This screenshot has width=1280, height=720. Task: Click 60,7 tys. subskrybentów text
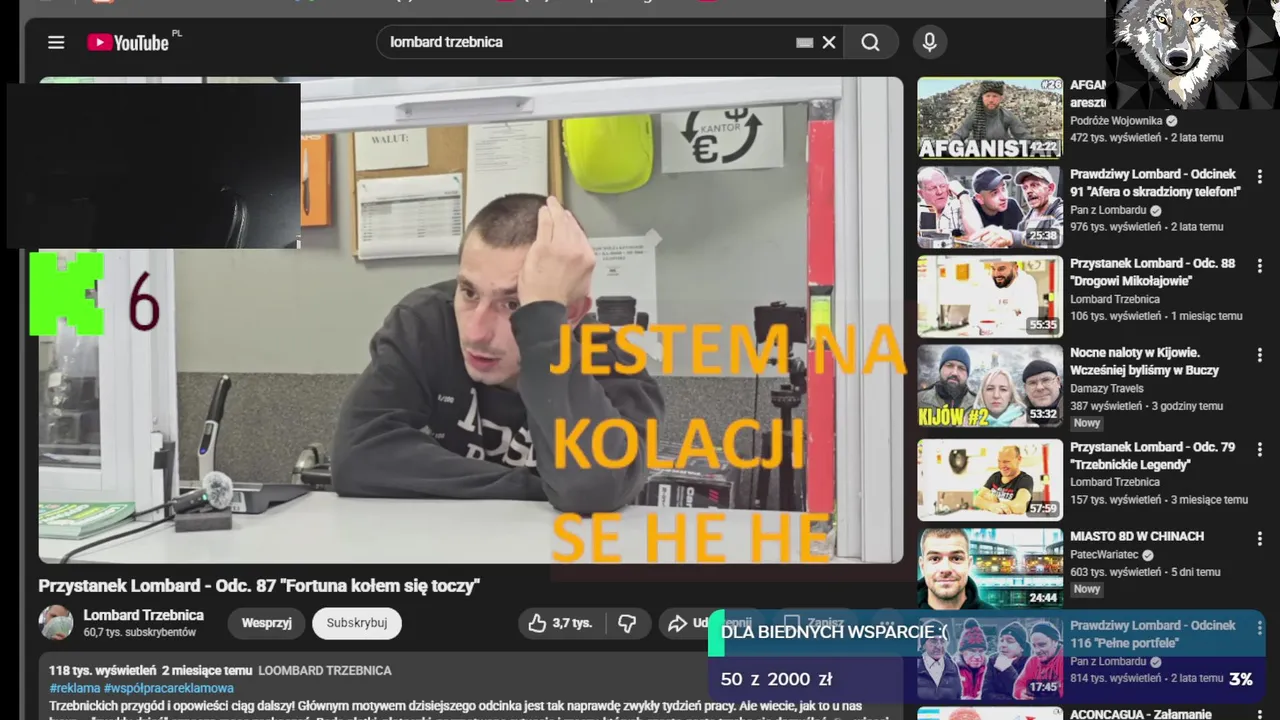click(x=140, y=633)
